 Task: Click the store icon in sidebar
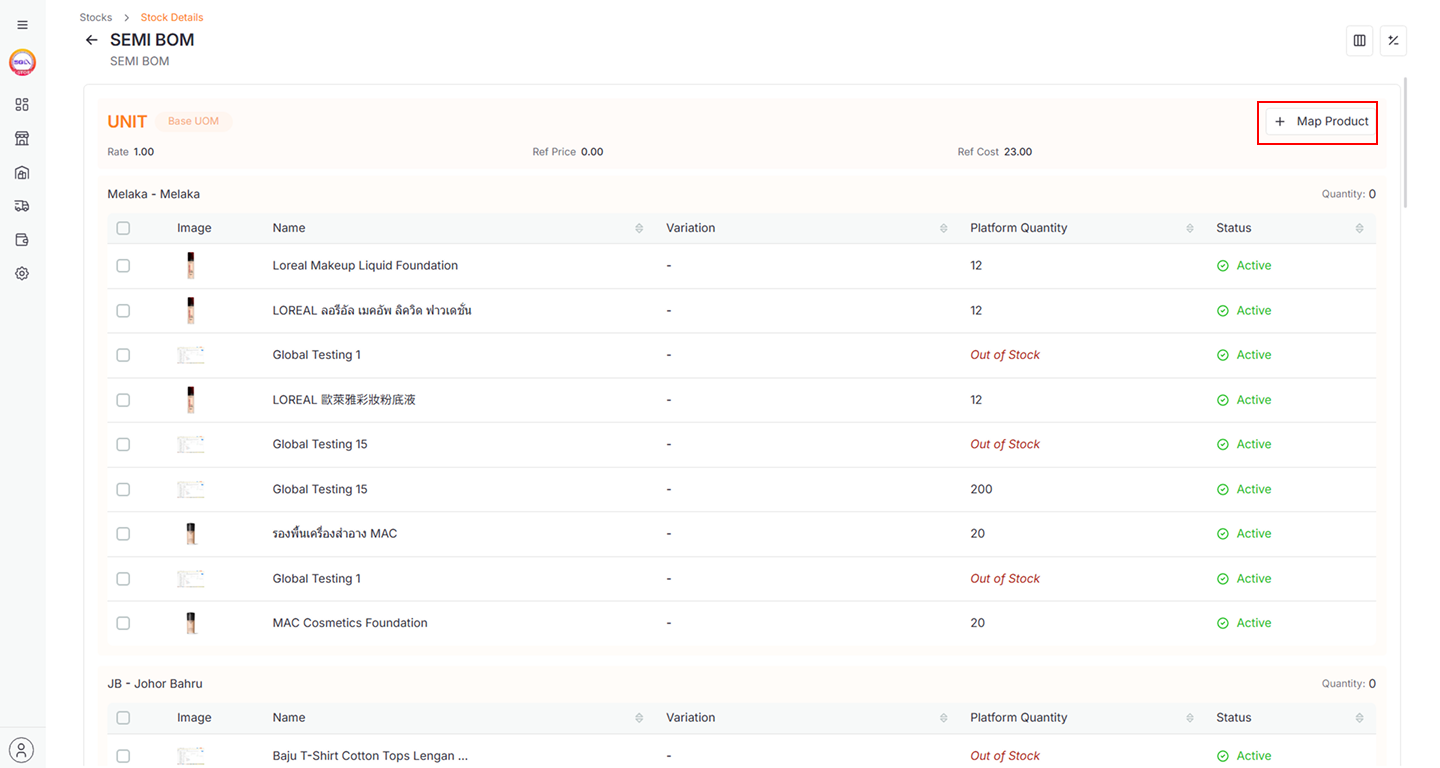[22, 138]
